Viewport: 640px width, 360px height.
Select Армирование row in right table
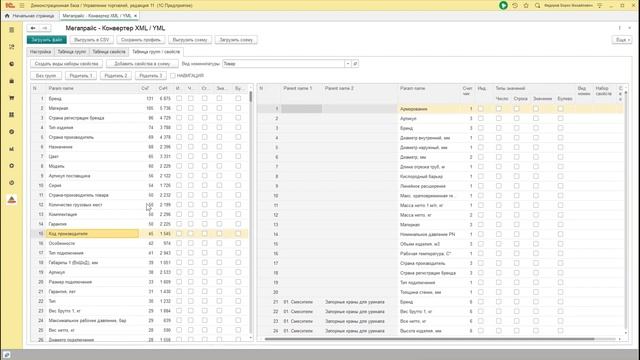[x=440, y=109]
